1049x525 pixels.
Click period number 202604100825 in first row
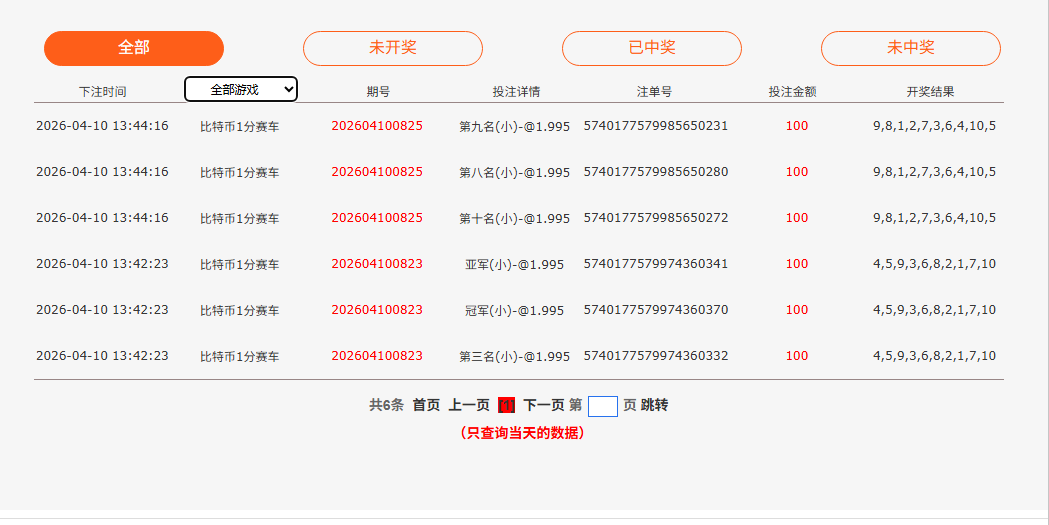click(x=377, y=126)
